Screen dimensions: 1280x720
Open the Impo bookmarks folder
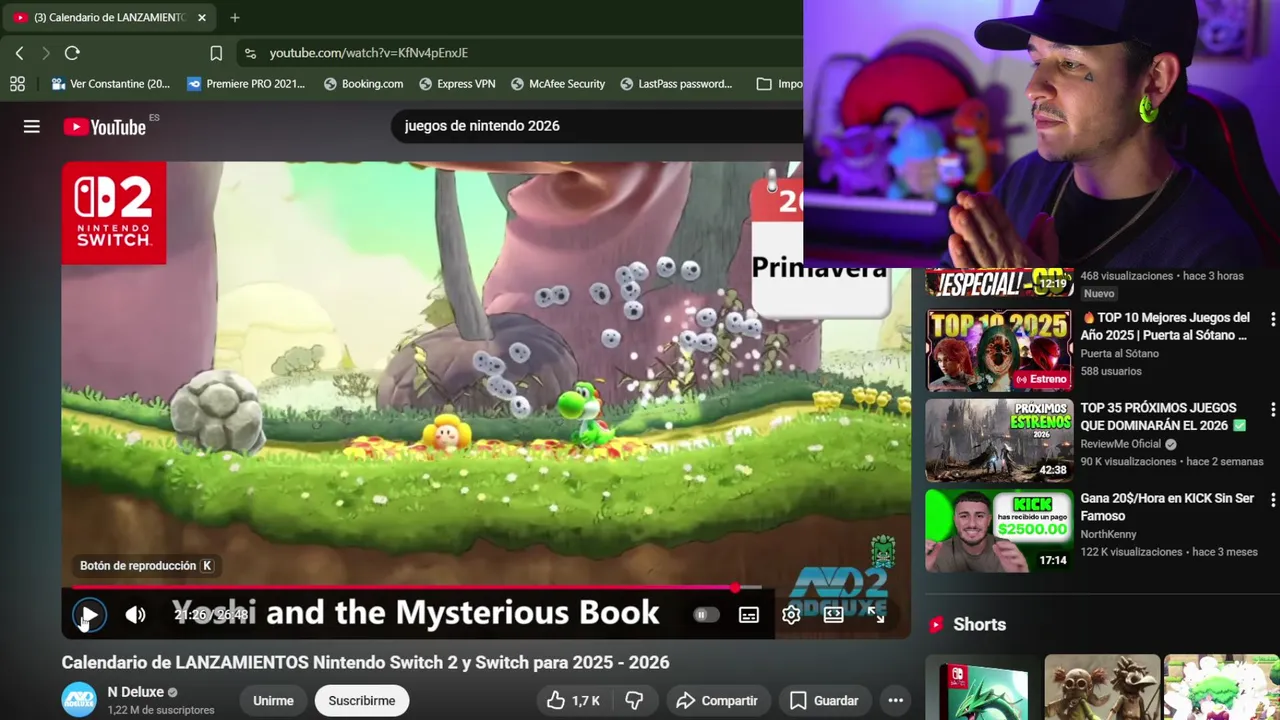pyautogui.click(x=780, y=84)
